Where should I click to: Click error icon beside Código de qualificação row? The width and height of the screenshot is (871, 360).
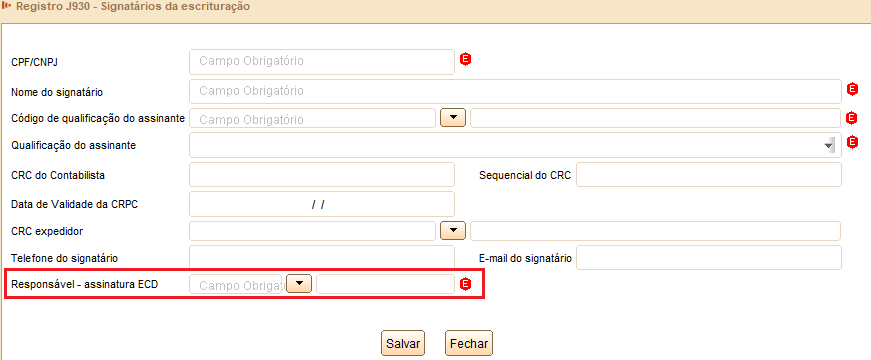click(853, 118)
